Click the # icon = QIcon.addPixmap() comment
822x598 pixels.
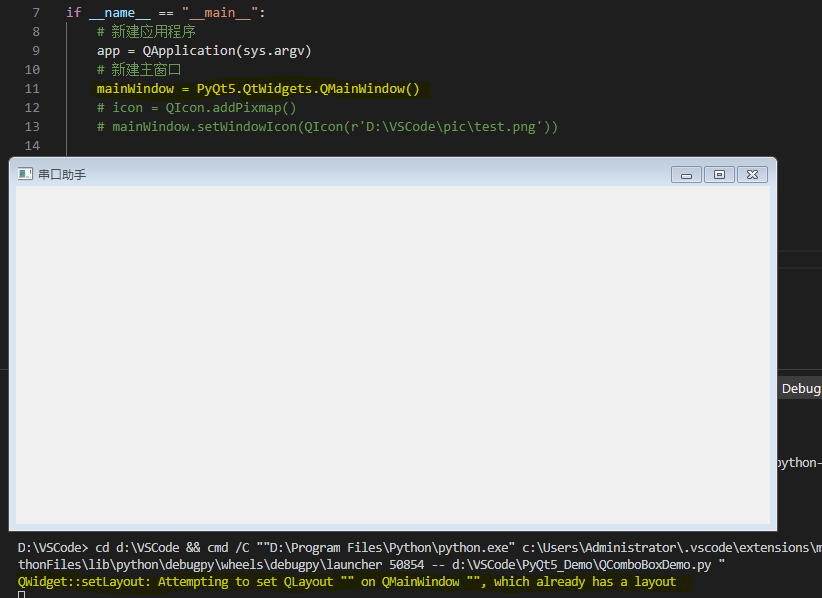point(197,108)
